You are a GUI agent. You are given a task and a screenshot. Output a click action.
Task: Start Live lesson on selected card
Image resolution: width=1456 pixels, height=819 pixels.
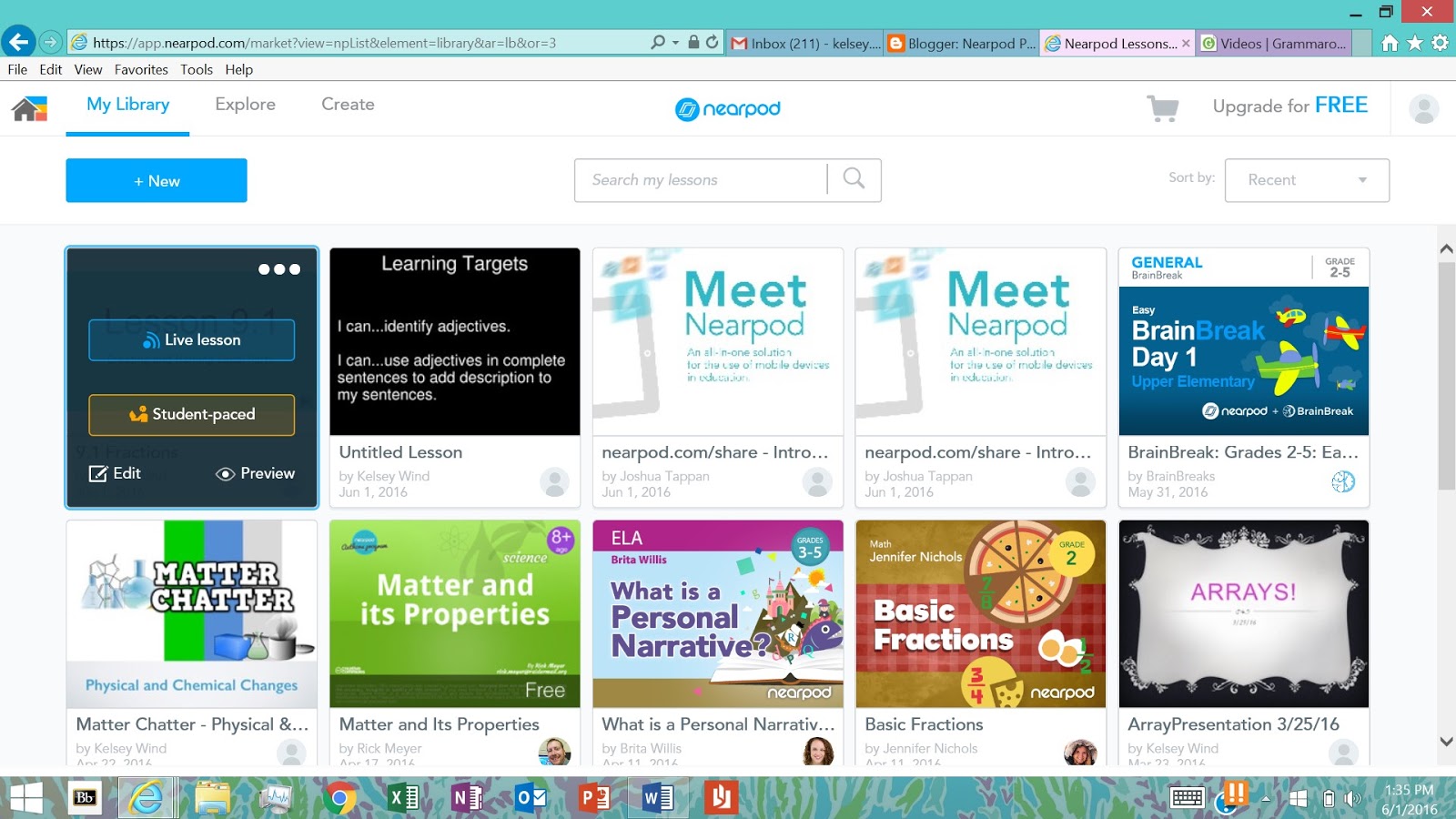pos(191,339)
